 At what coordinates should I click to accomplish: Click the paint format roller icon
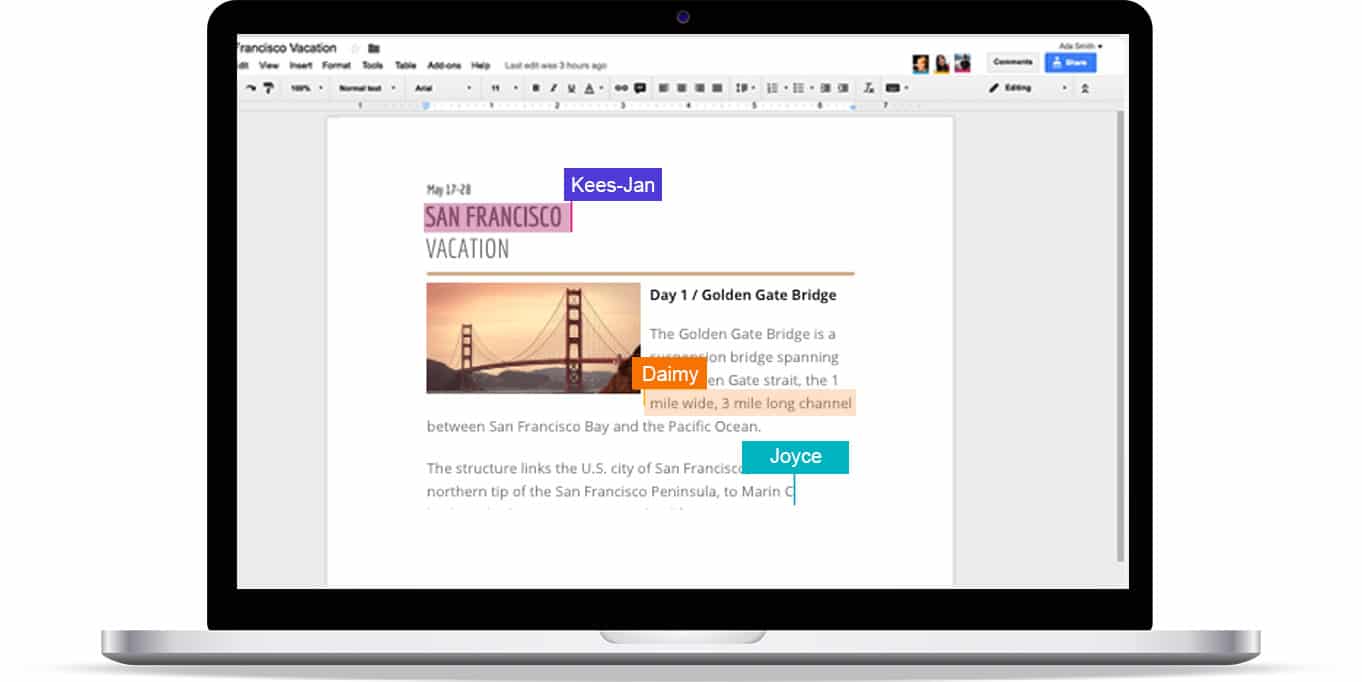(268, 88)
